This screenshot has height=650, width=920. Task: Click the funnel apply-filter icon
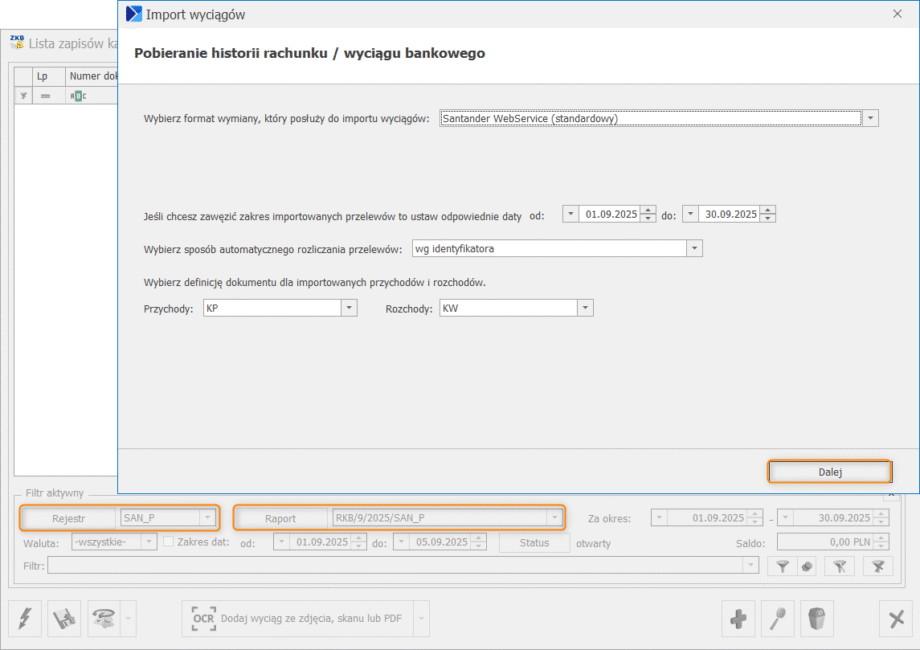783,566
